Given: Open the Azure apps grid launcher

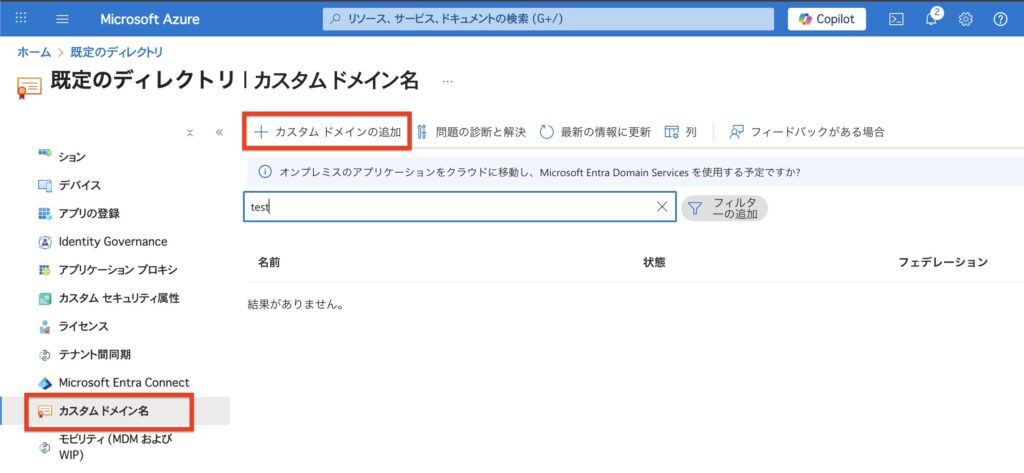Looking at the screenshot, I should point(21,18).
